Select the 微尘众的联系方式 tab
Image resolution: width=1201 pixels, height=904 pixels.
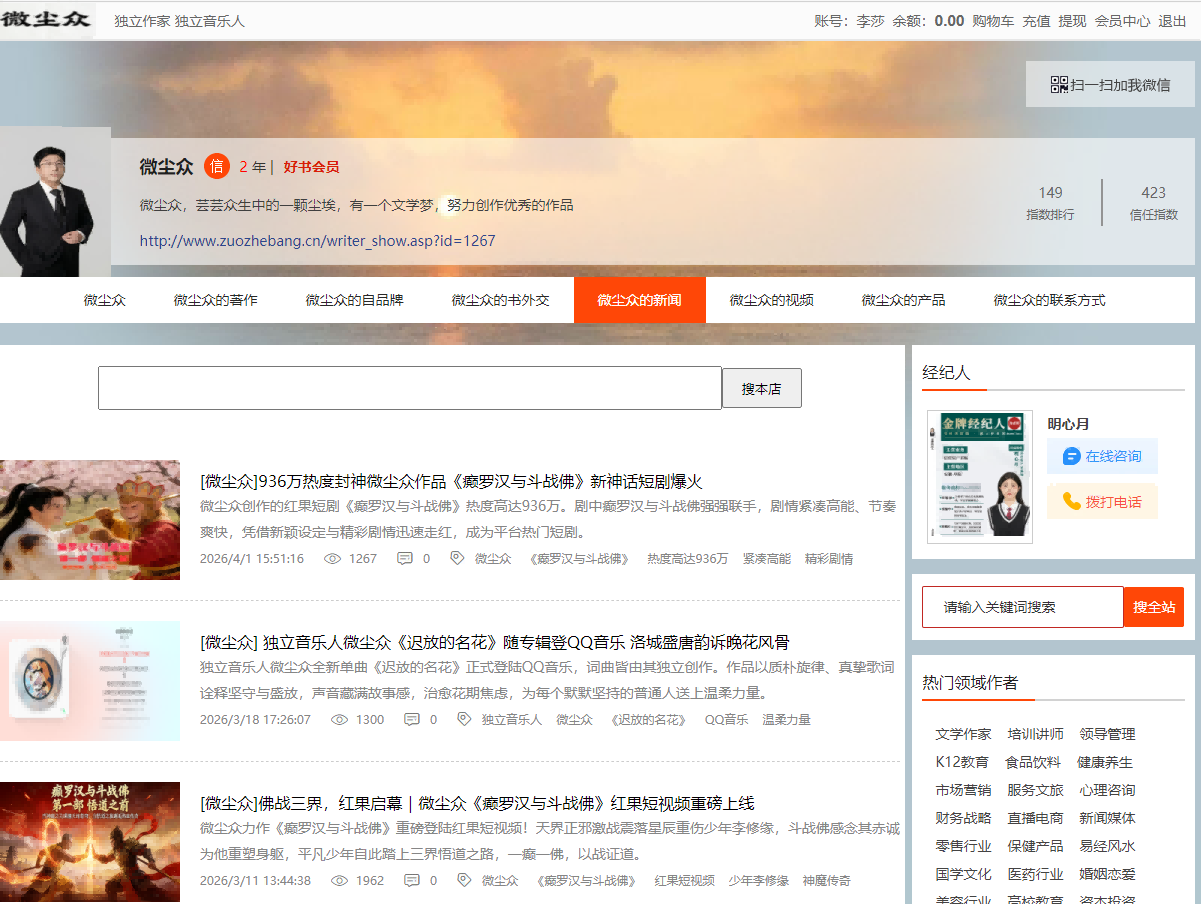1049,300
